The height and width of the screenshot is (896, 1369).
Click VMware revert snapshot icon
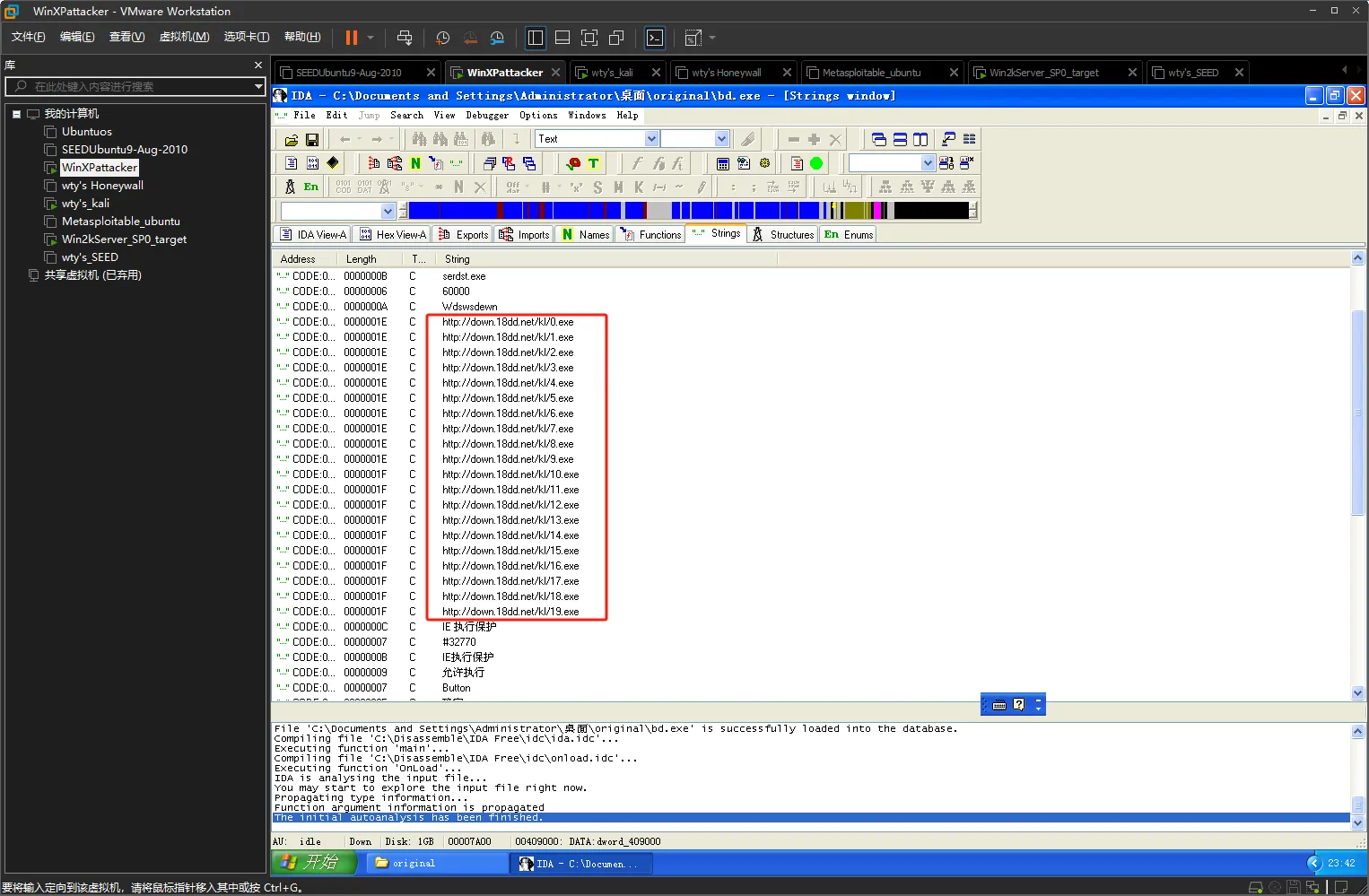(x=470, y=38)
